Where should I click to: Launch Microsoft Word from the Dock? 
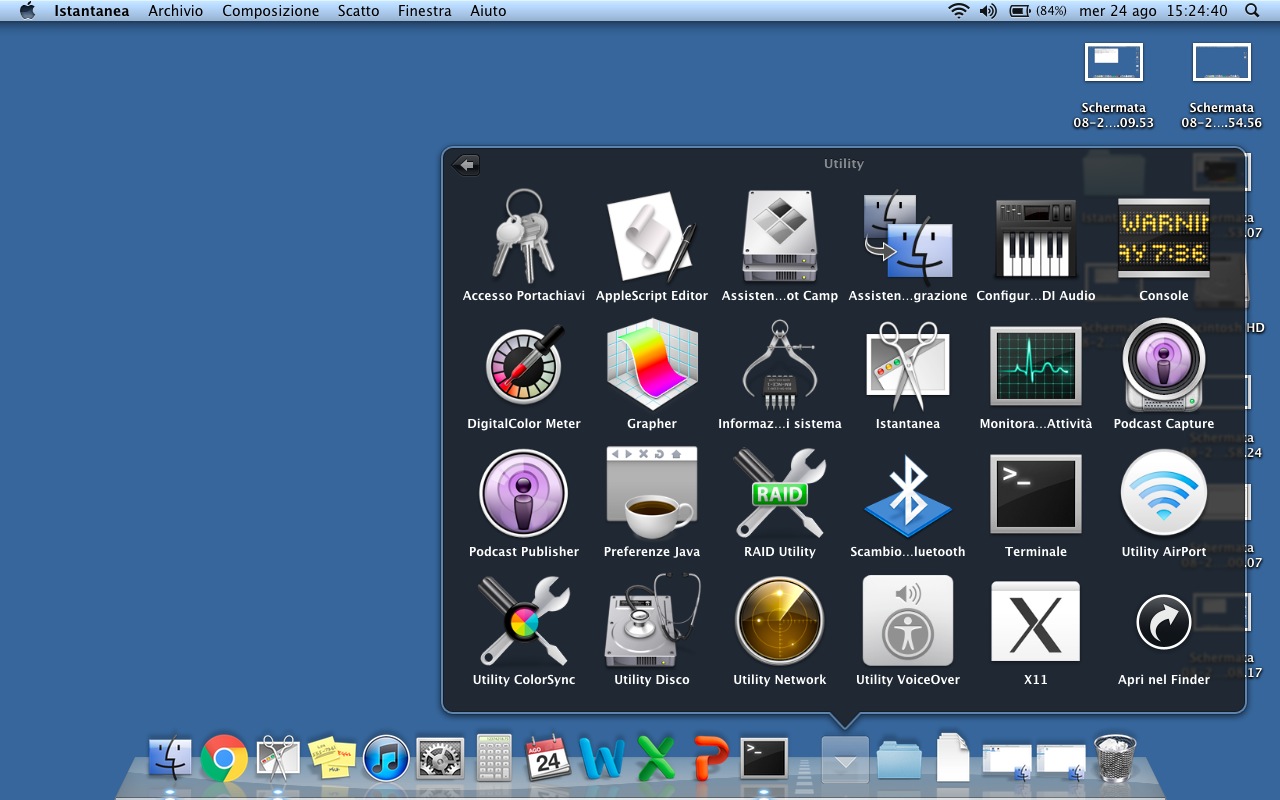pyautogui.click(x=602, y=759)
